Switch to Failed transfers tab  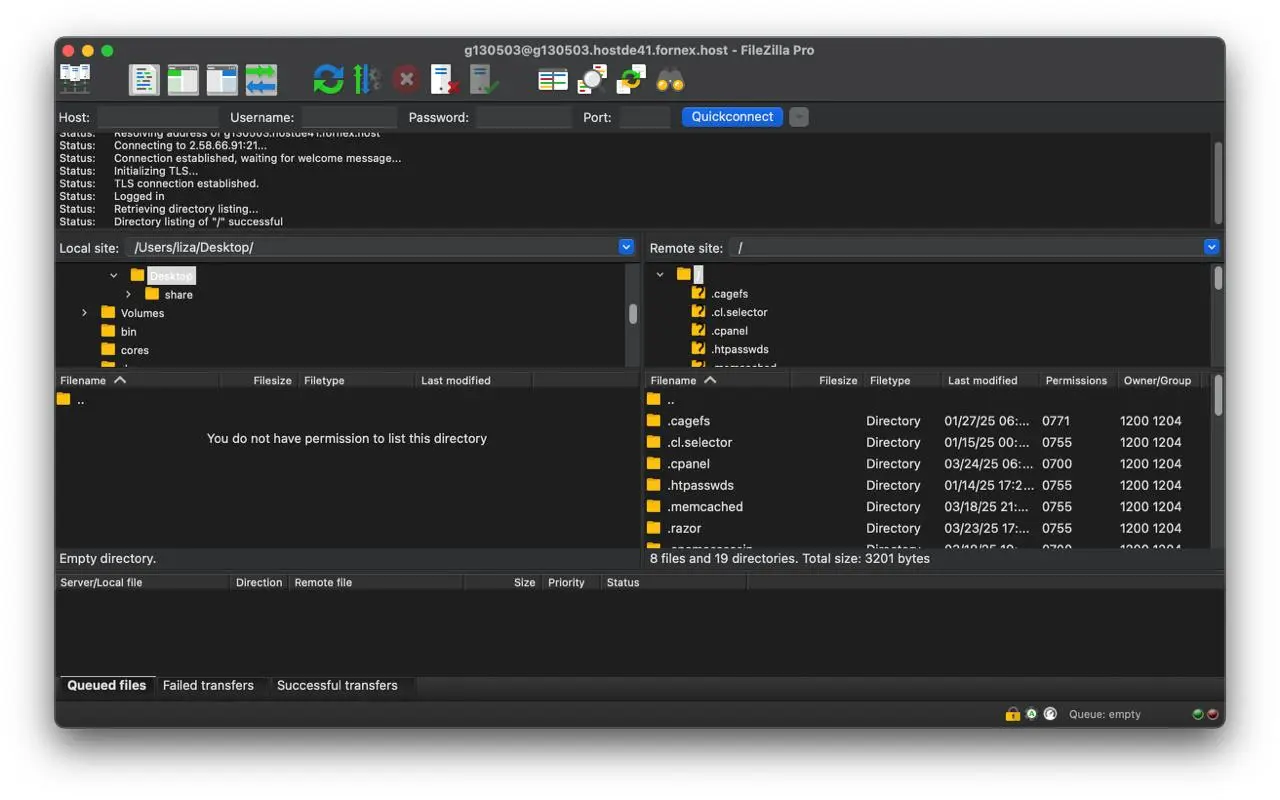tap(208, 685)
